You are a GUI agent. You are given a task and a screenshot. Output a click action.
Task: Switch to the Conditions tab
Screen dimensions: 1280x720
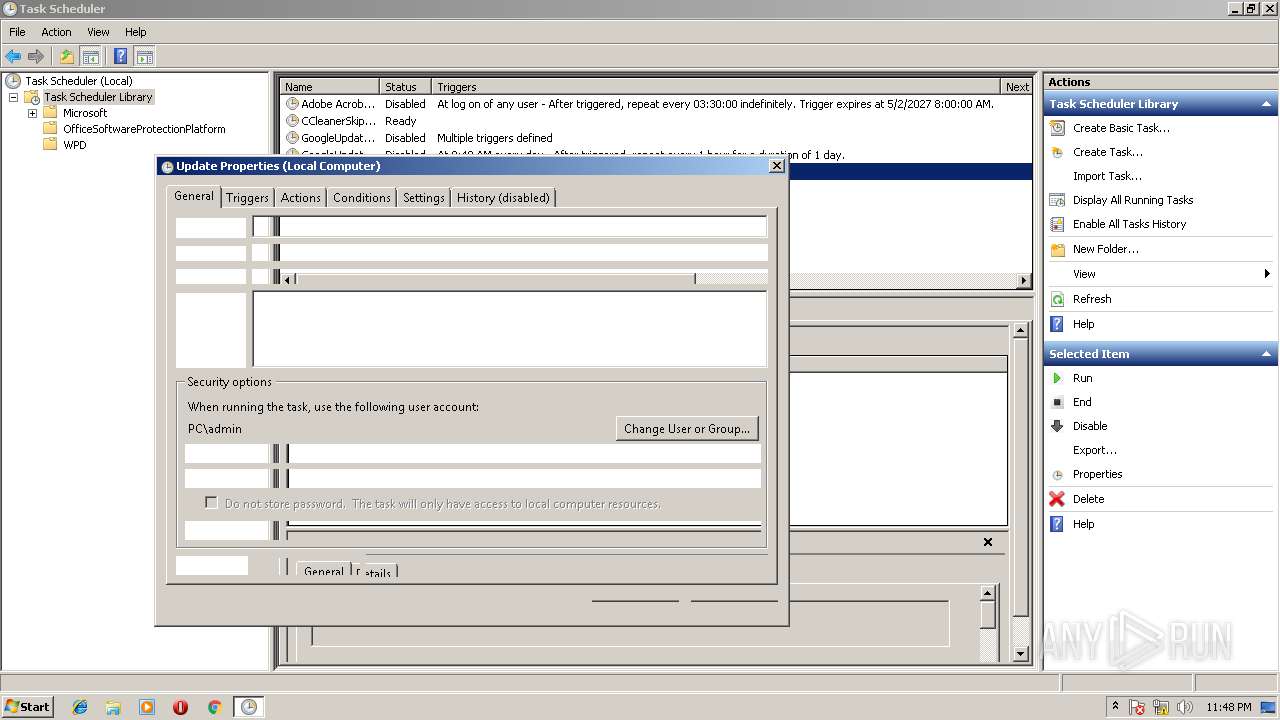tap(362, 198)
